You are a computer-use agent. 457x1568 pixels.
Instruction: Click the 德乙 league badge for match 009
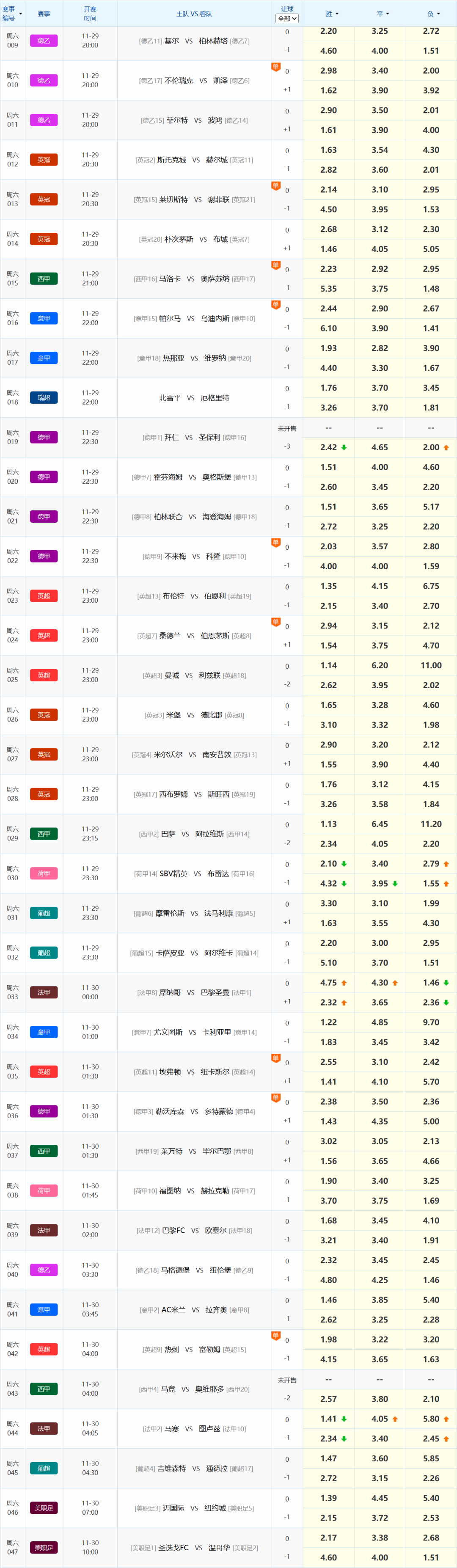44,41
